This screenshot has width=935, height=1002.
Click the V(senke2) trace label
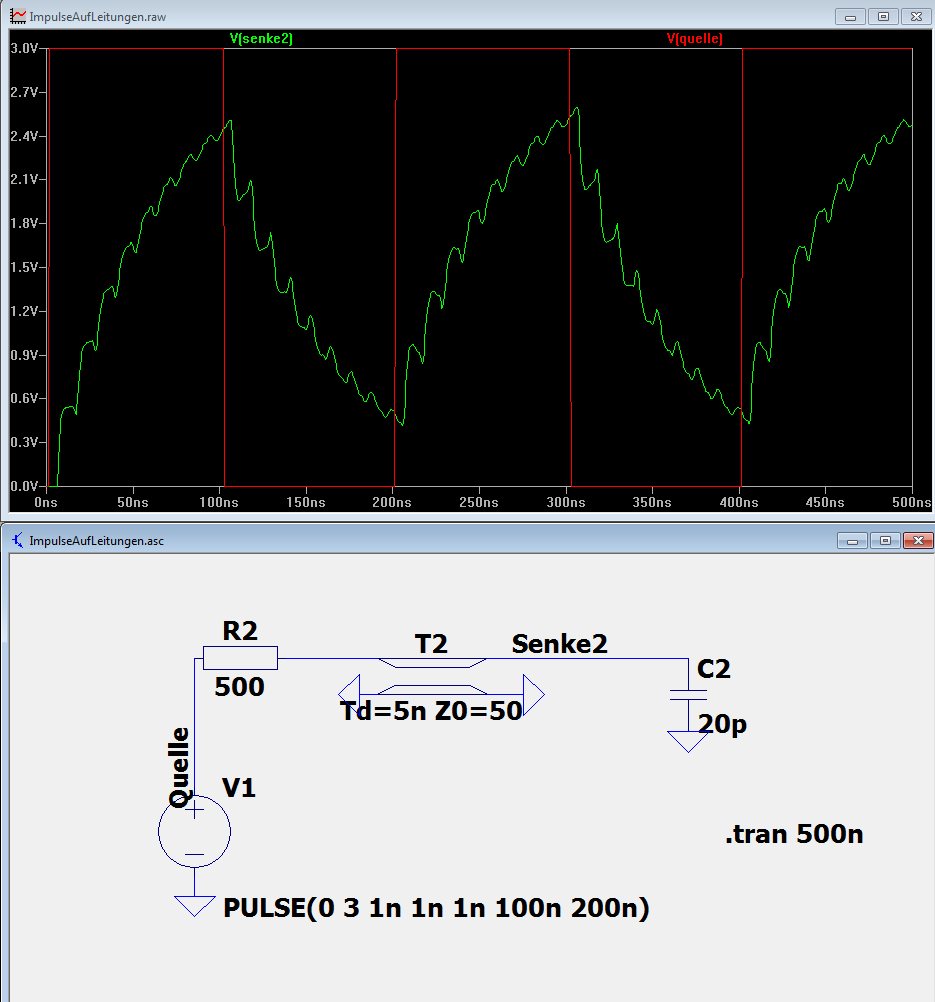[261, 39]
